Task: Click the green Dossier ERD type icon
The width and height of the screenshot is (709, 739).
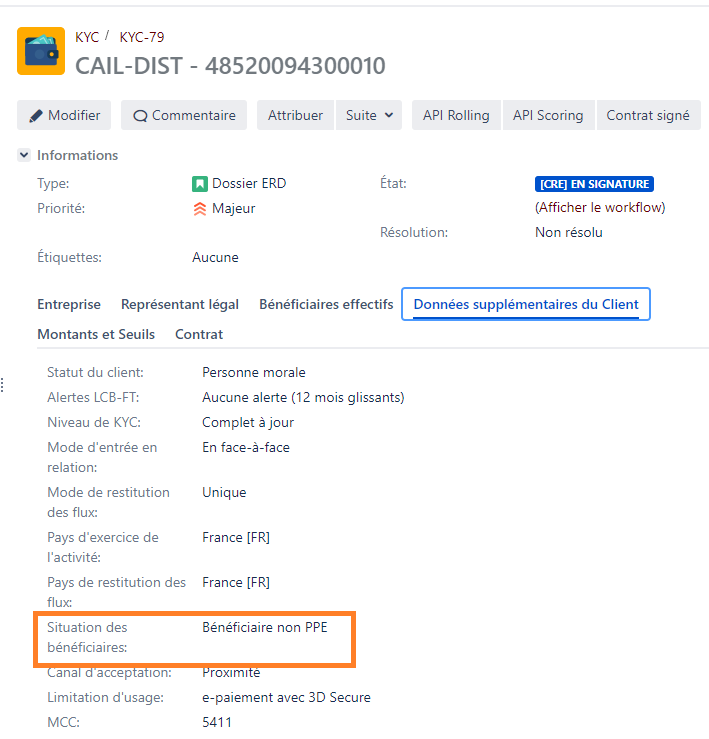Action: pyautogui.click(x=200, y=184)
